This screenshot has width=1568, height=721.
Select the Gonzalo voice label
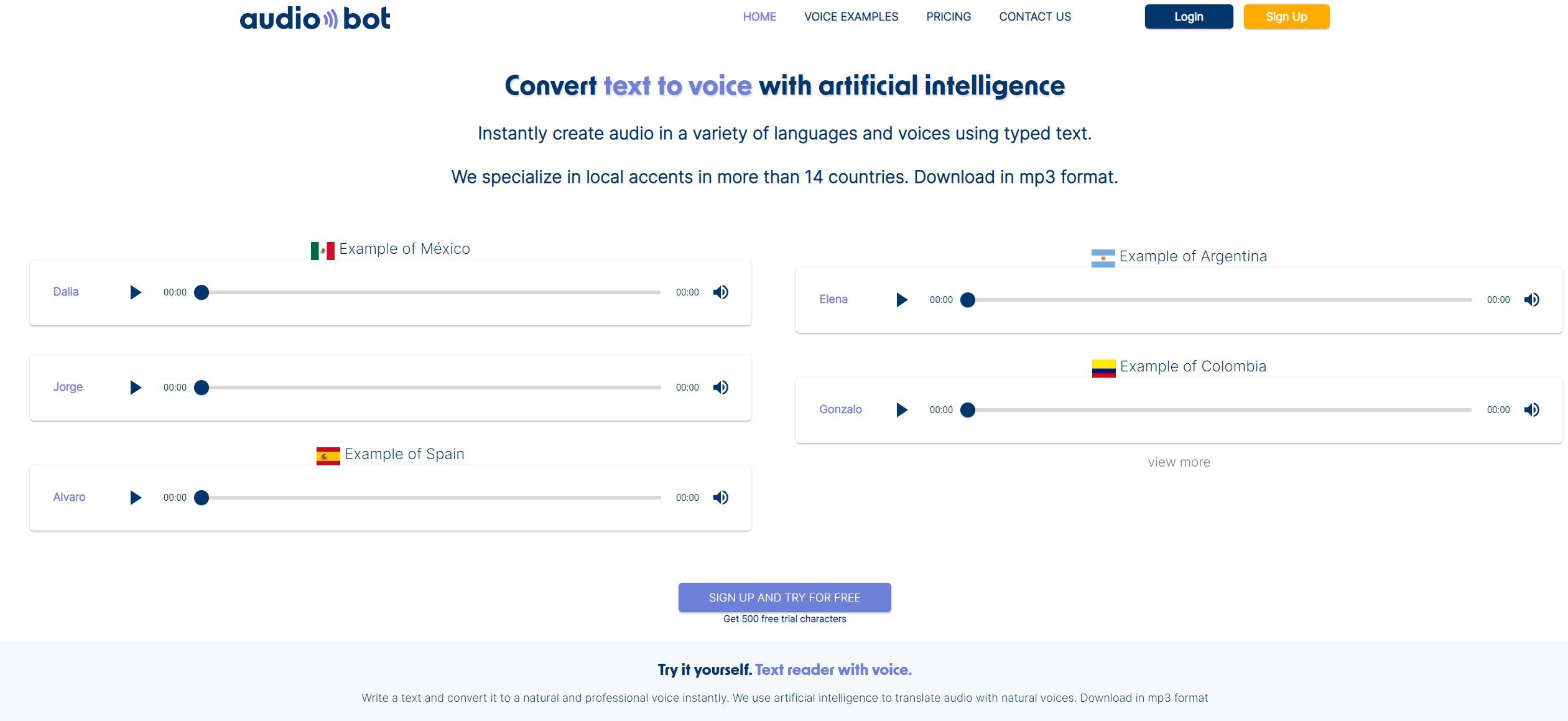[840, 409]
